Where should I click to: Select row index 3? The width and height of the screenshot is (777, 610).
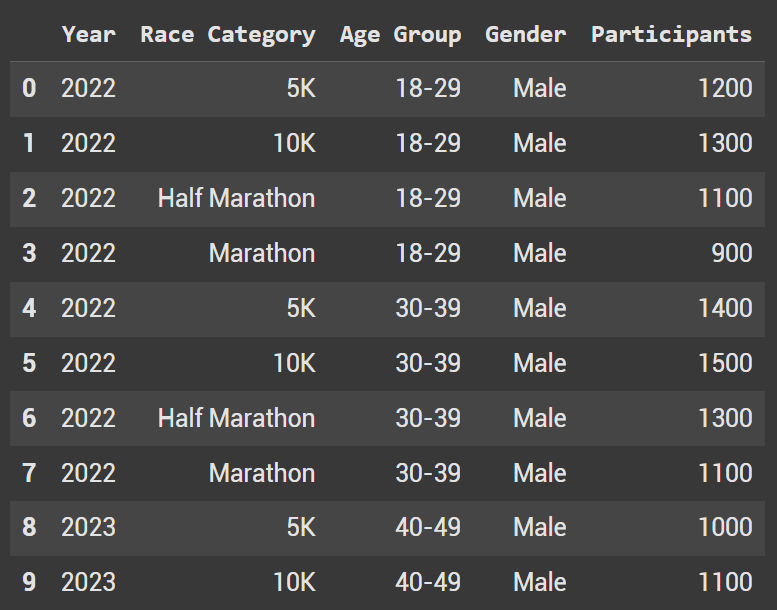(29, 253)
